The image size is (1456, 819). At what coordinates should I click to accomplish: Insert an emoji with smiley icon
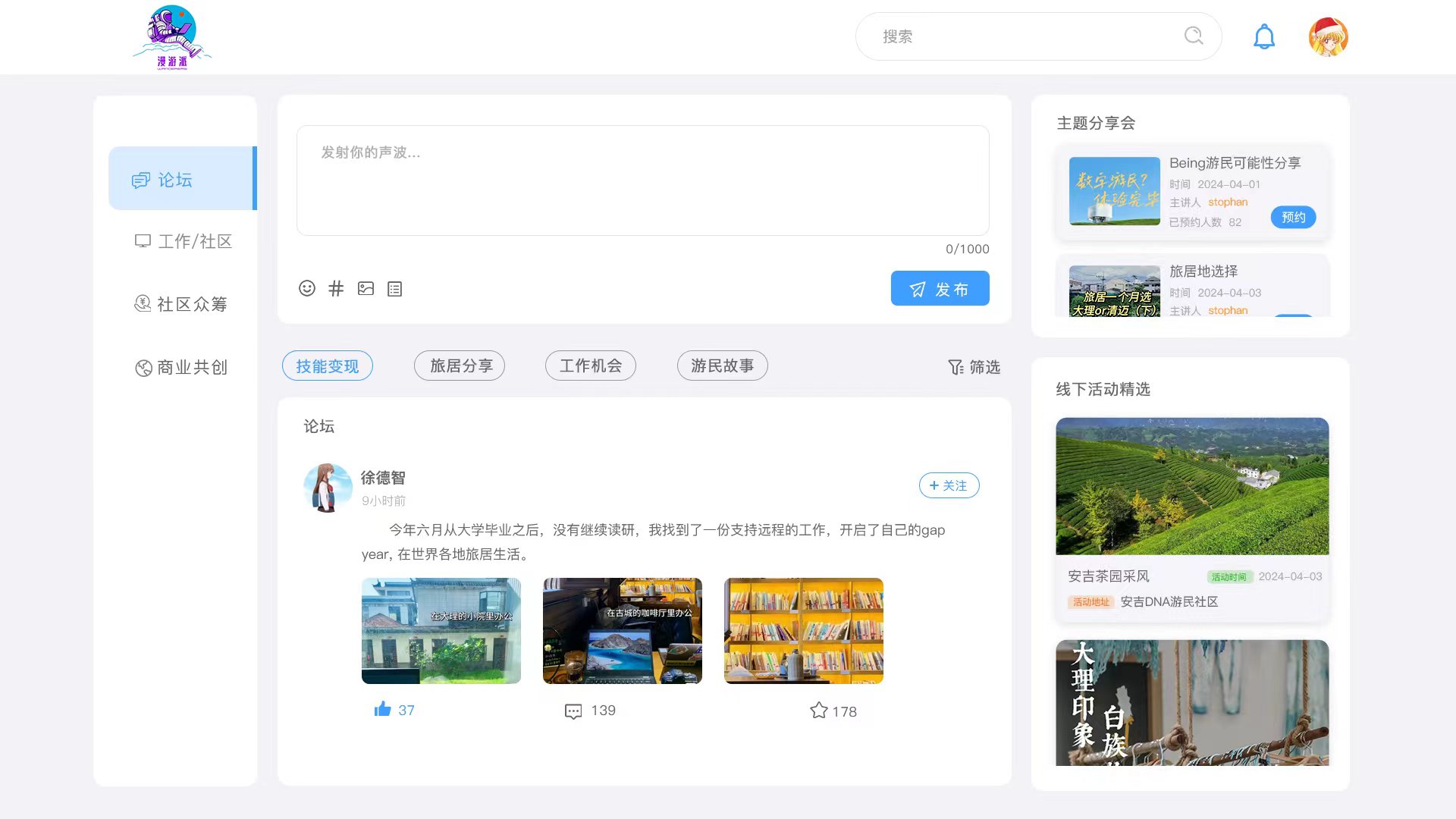(307, 288)
